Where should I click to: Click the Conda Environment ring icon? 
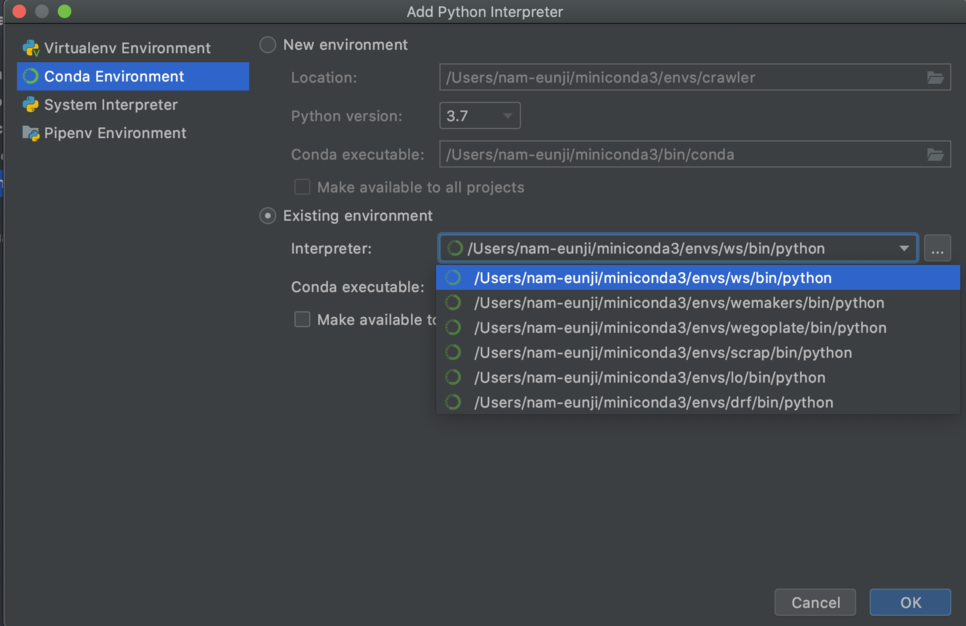click(x=30, y=76)
